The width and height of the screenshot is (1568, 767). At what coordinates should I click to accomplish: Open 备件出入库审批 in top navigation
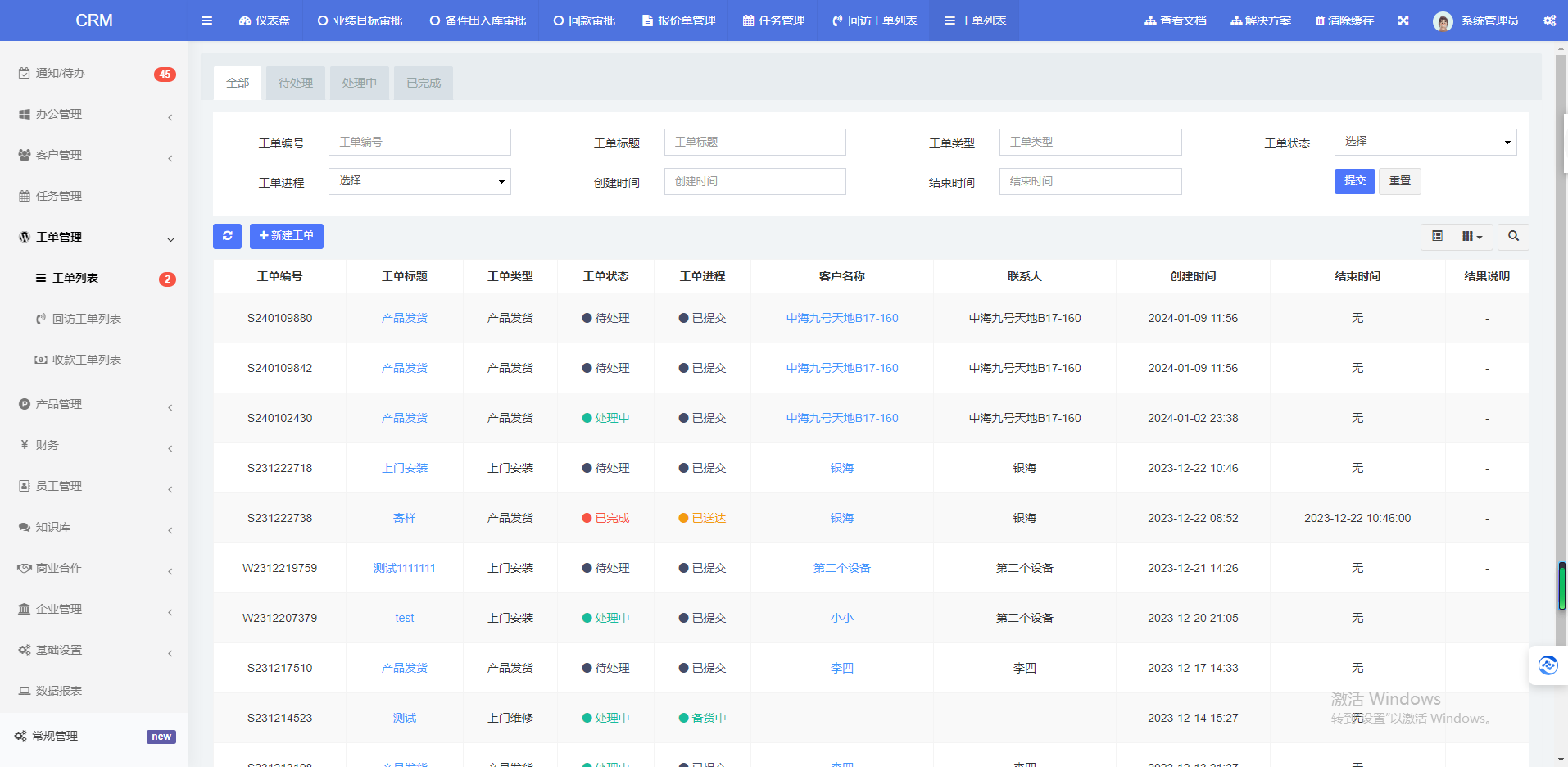click(478, 20)
